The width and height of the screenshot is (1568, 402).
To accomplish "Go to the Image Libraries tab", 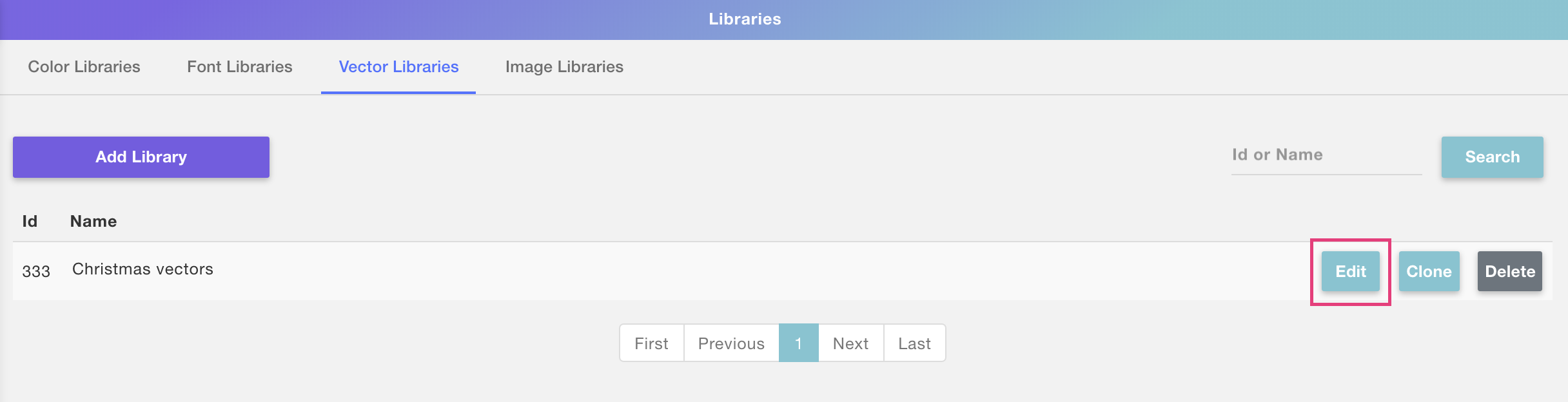I will [x=564, y=67].
